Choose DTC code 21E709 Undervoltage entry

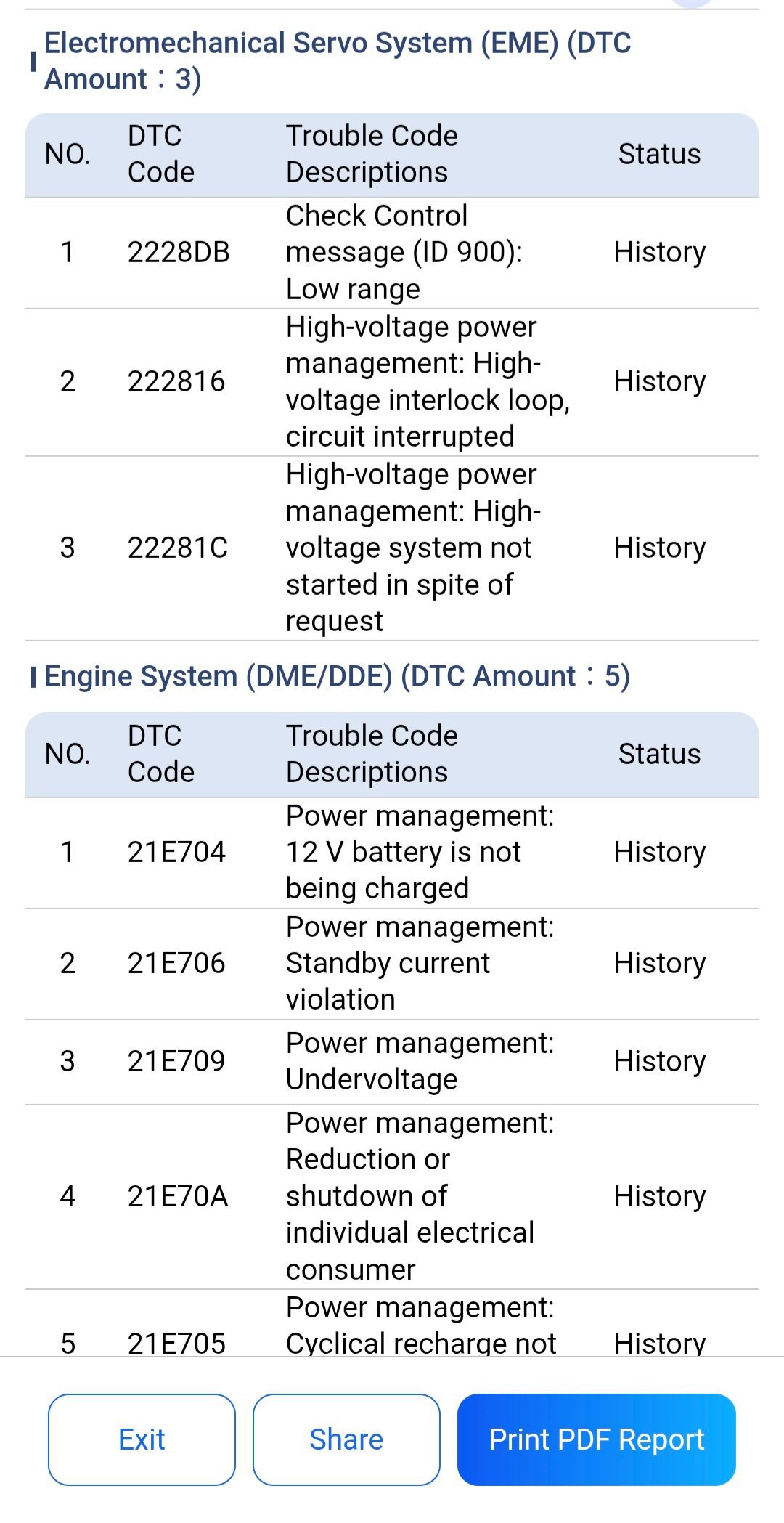click(392, 1062)
